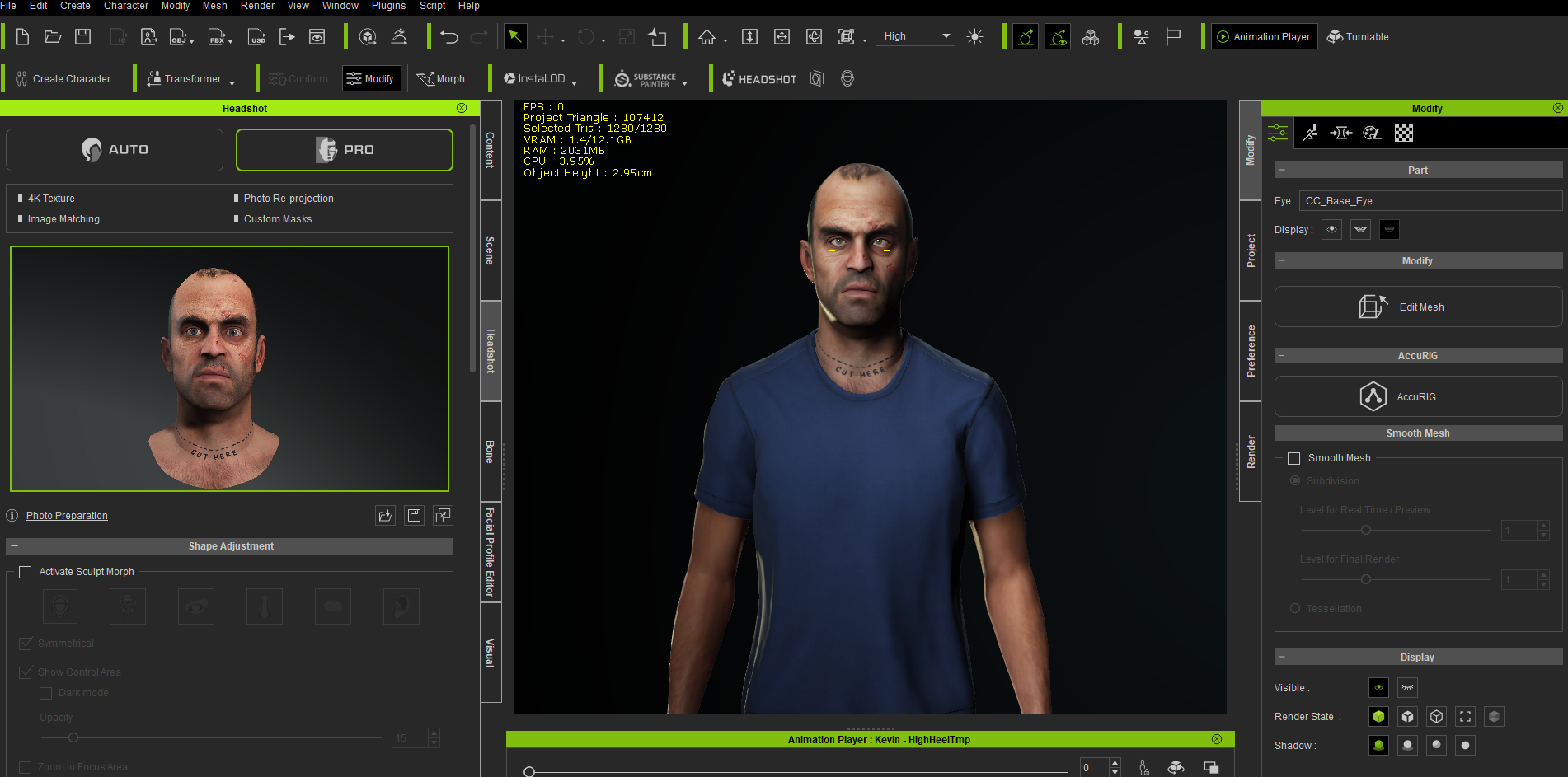Open the Character menu
The image size is (1568, 777).
tap(126, 6)
